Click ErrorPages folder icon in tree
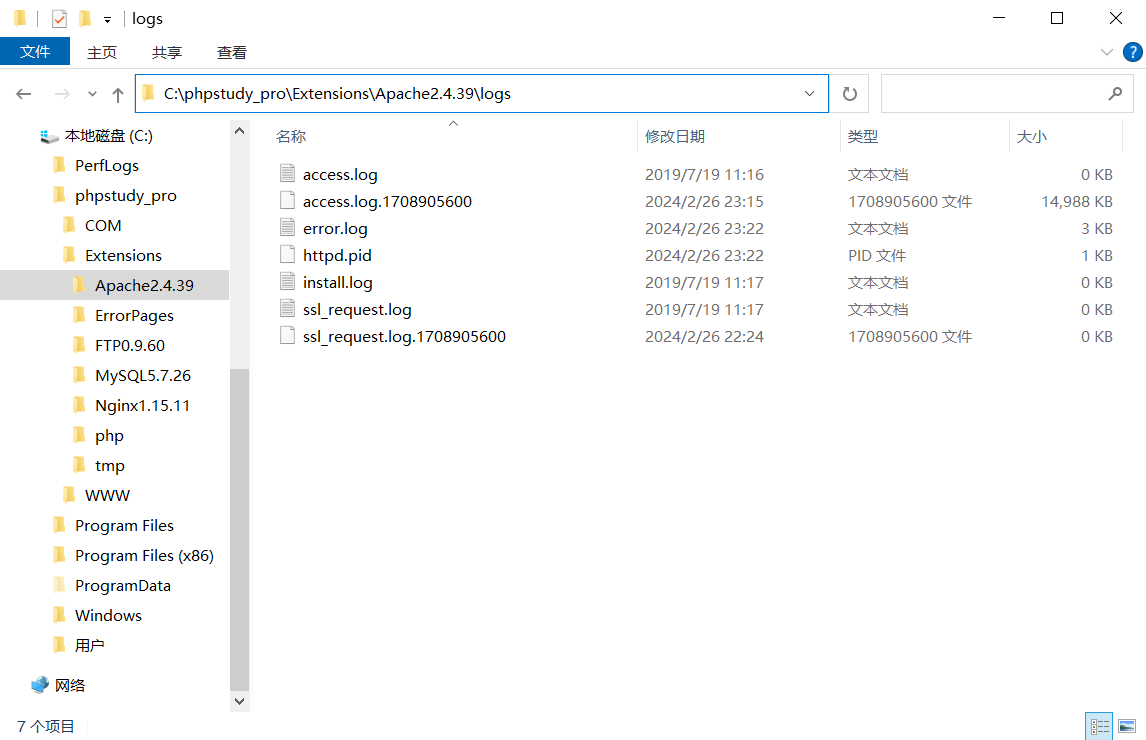1146x740 pixels. (x=80, y=314)
